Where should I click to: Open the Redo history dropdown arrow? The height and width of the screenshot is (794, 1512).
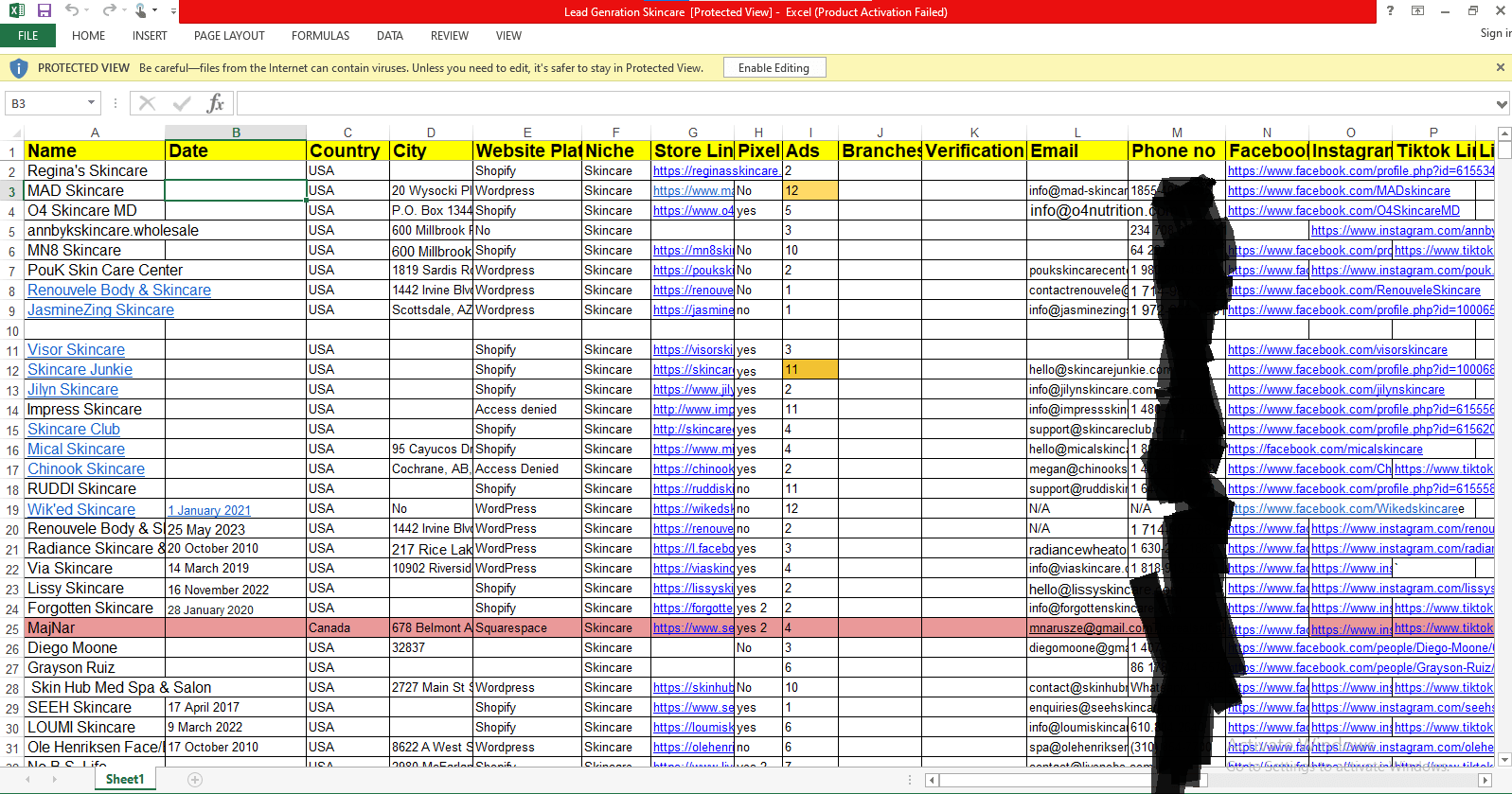click(x=124, y=11)
